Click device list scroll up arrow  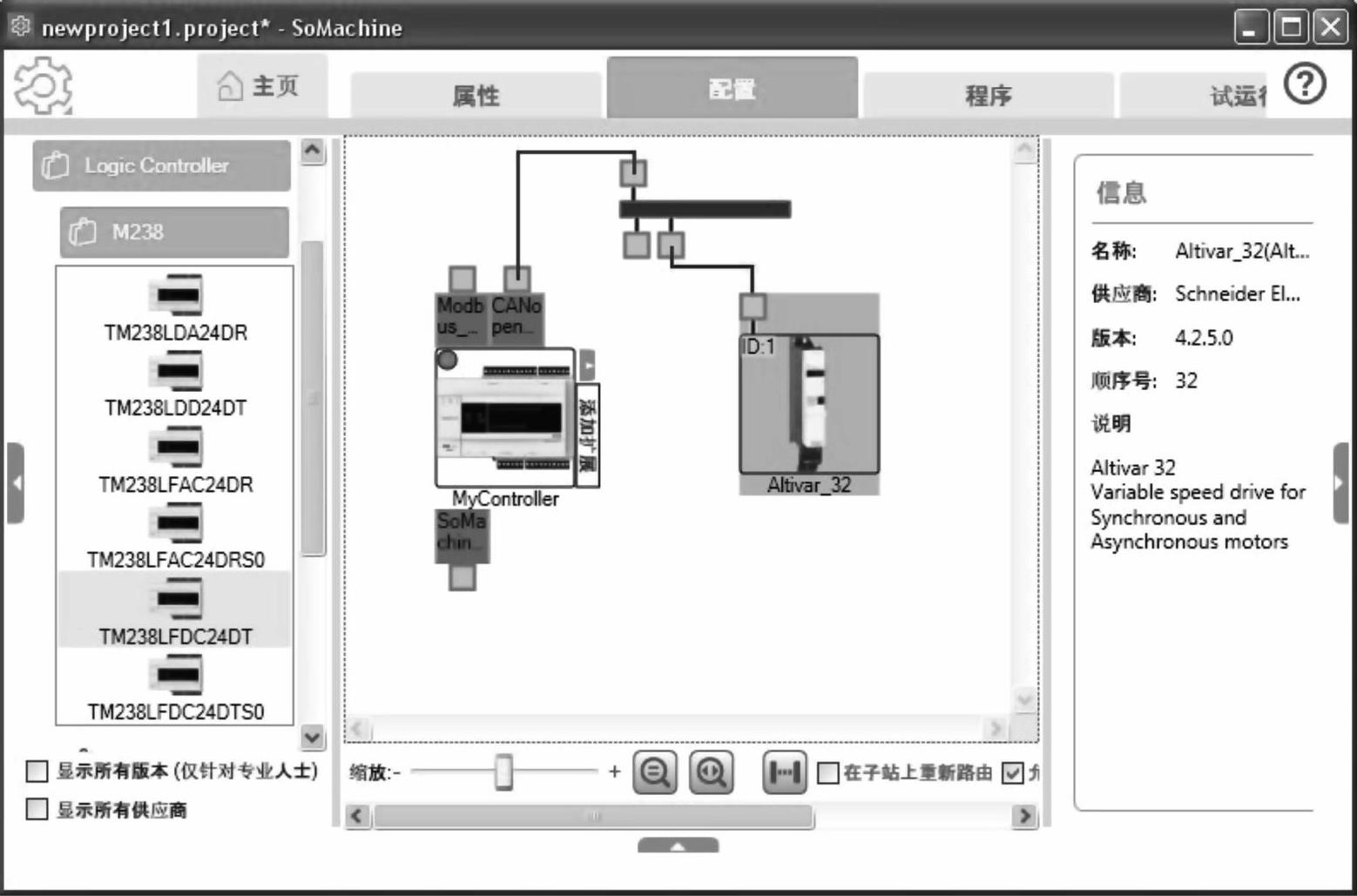point(313,151)
